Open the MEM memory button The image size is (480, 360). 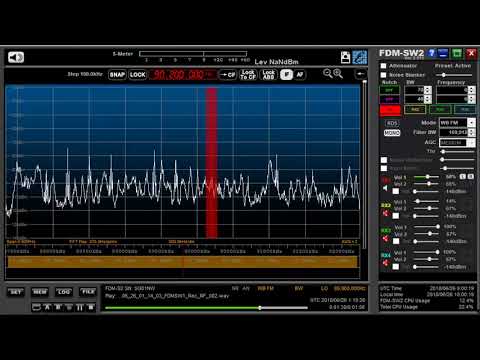point(40,292)
